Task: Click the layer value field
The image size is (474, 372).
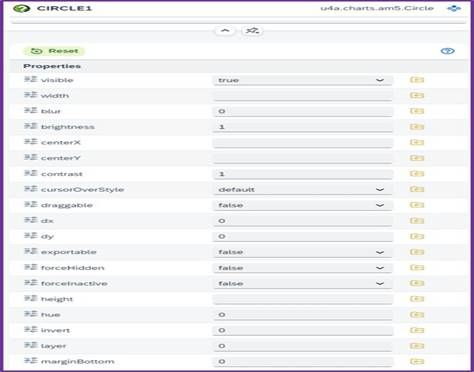Action: [x=303, y=346]
